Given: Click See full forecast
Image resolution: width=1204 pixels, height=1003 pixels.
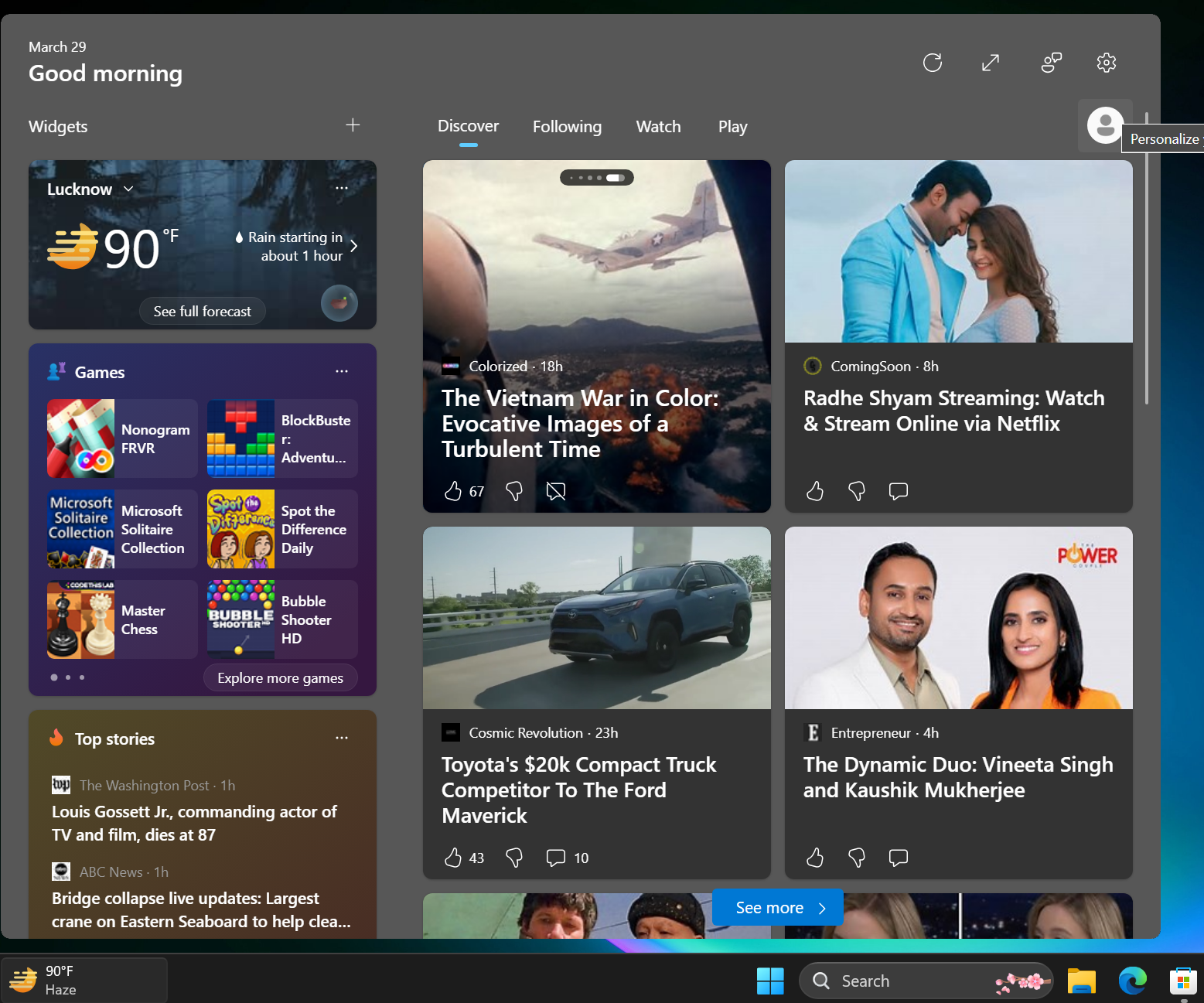Looking at the screenshot, I should tap(202, 311).
